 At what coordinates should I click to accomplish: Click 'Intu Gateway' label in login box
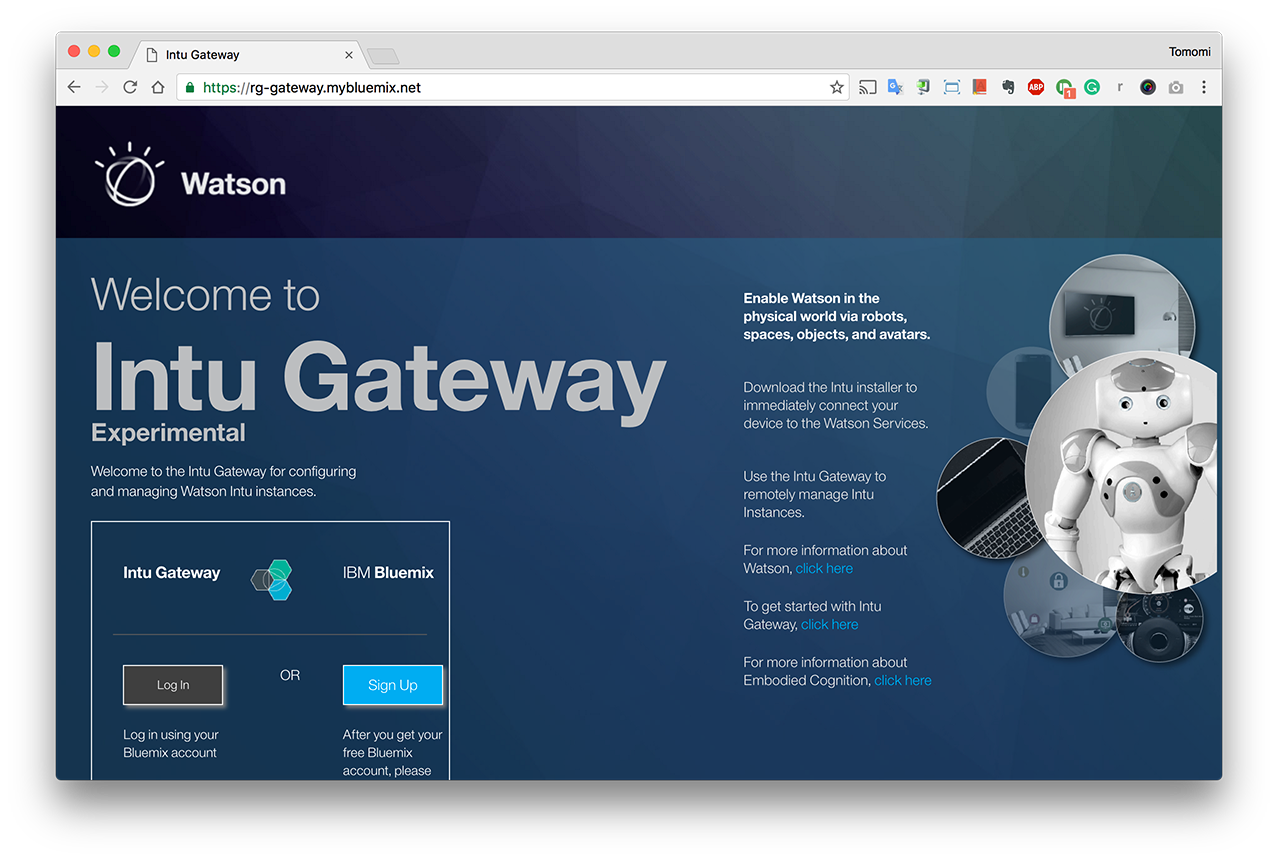click(172, 573)
